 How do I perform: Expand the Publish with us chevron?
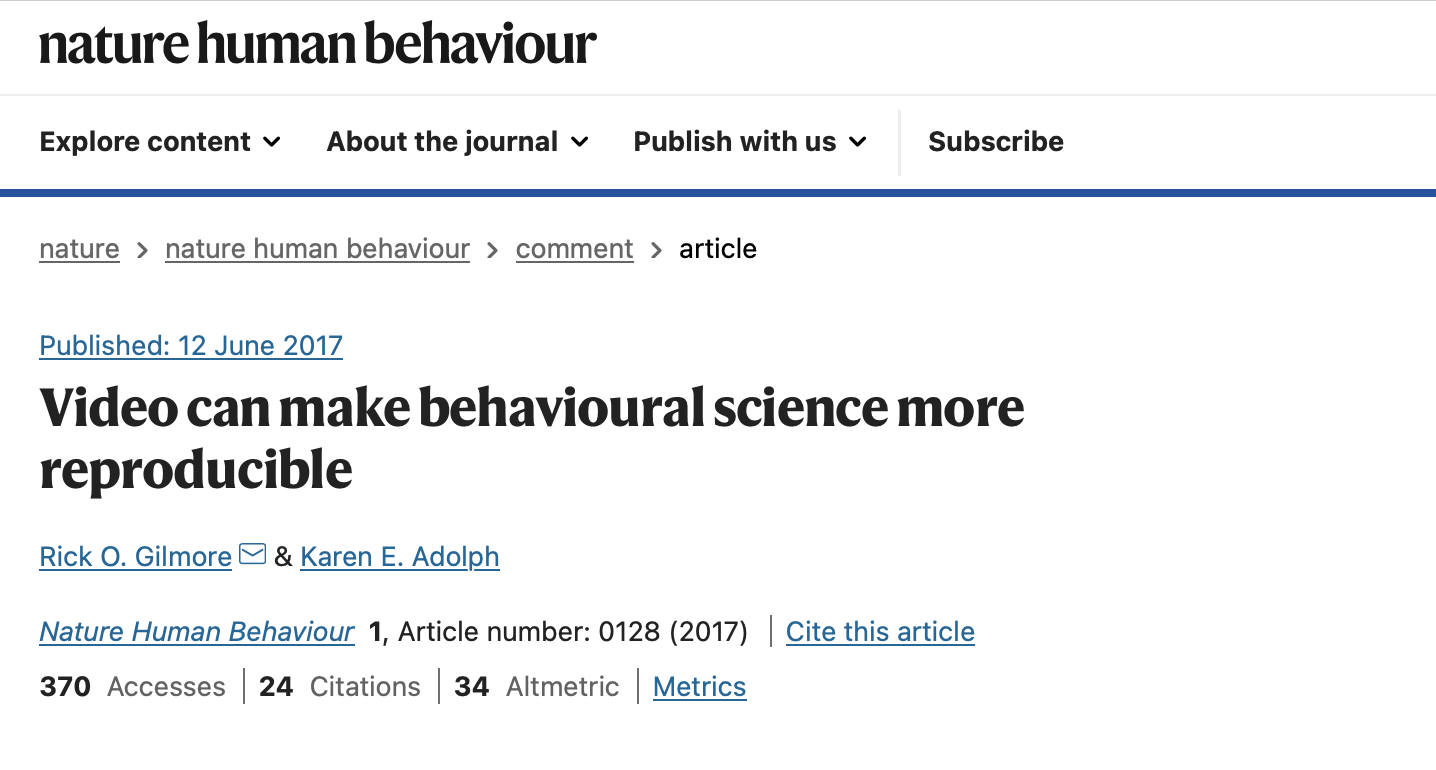pos(858,142)
